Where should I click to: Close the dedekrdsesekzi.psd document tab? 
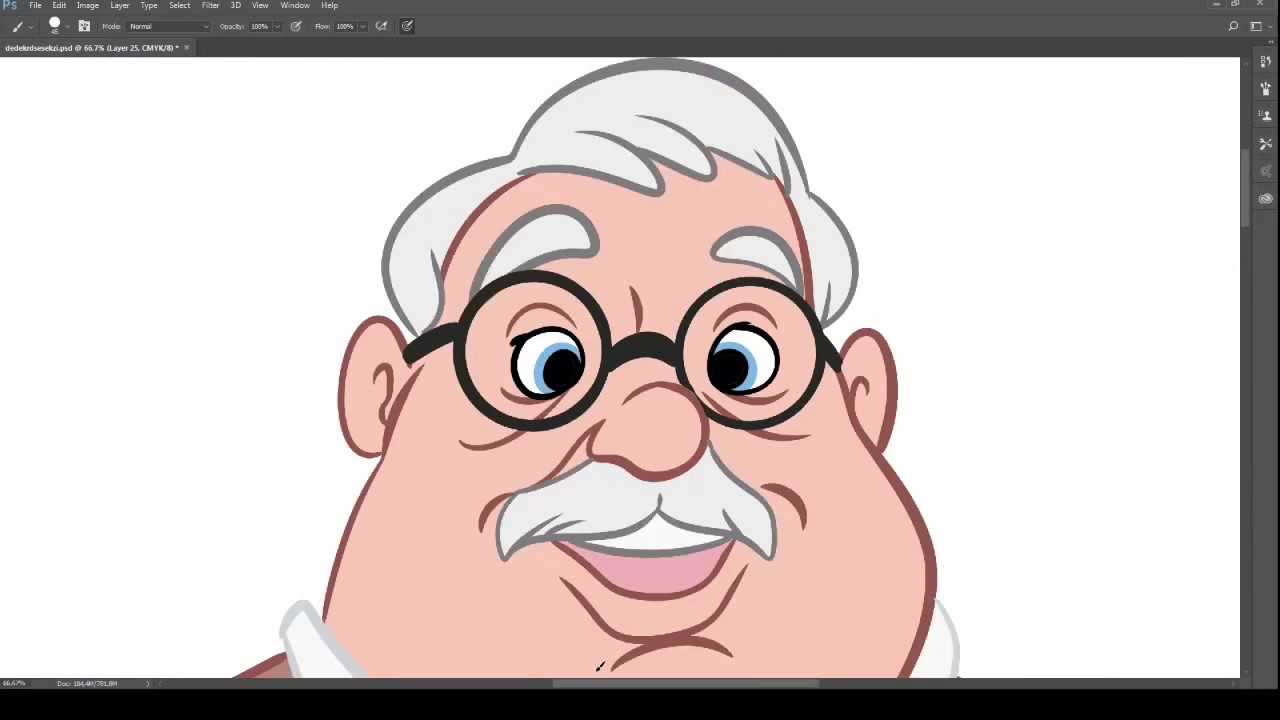186,48
